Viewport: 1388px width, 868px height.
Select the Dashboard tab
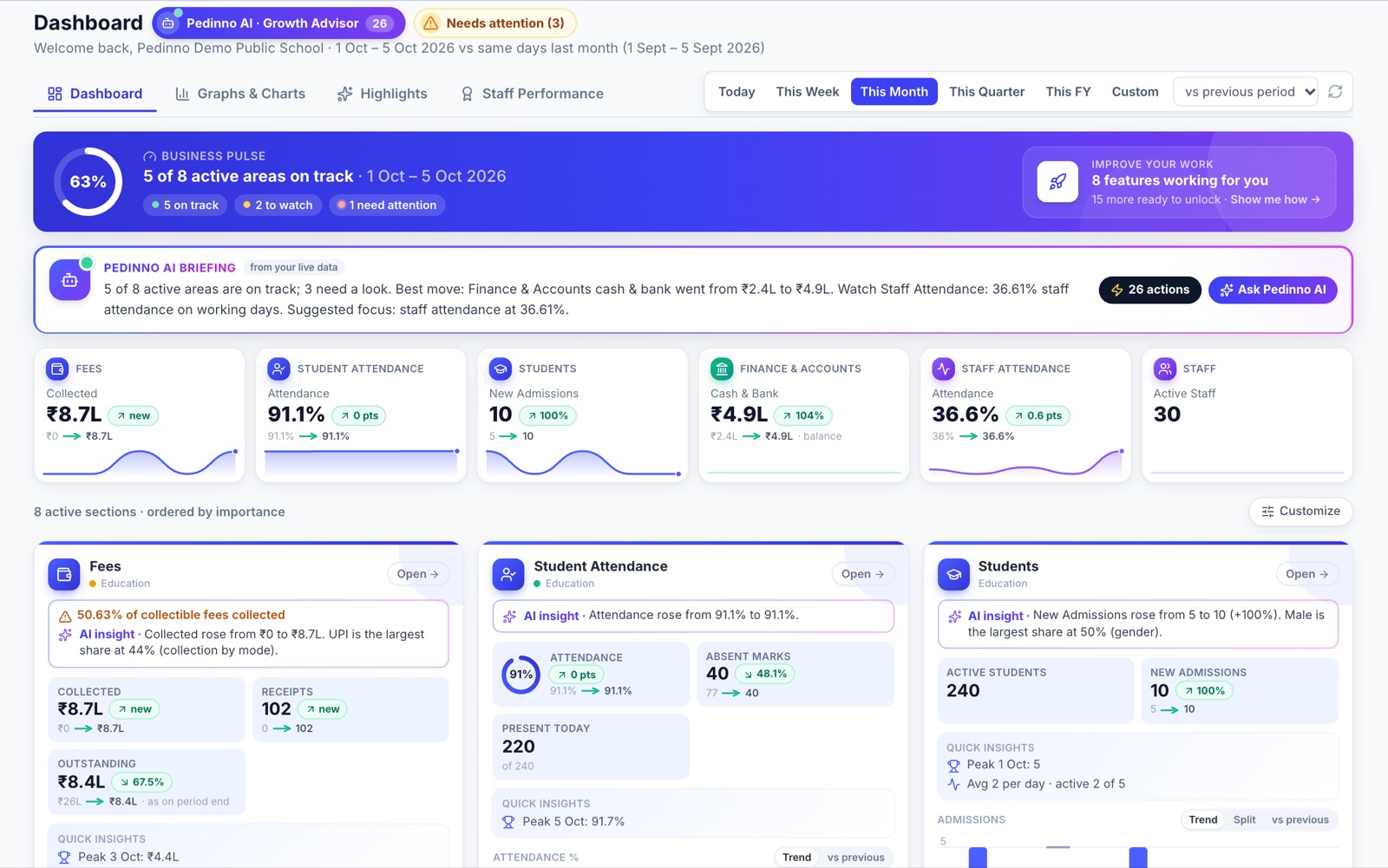click(x=95, y=94)
